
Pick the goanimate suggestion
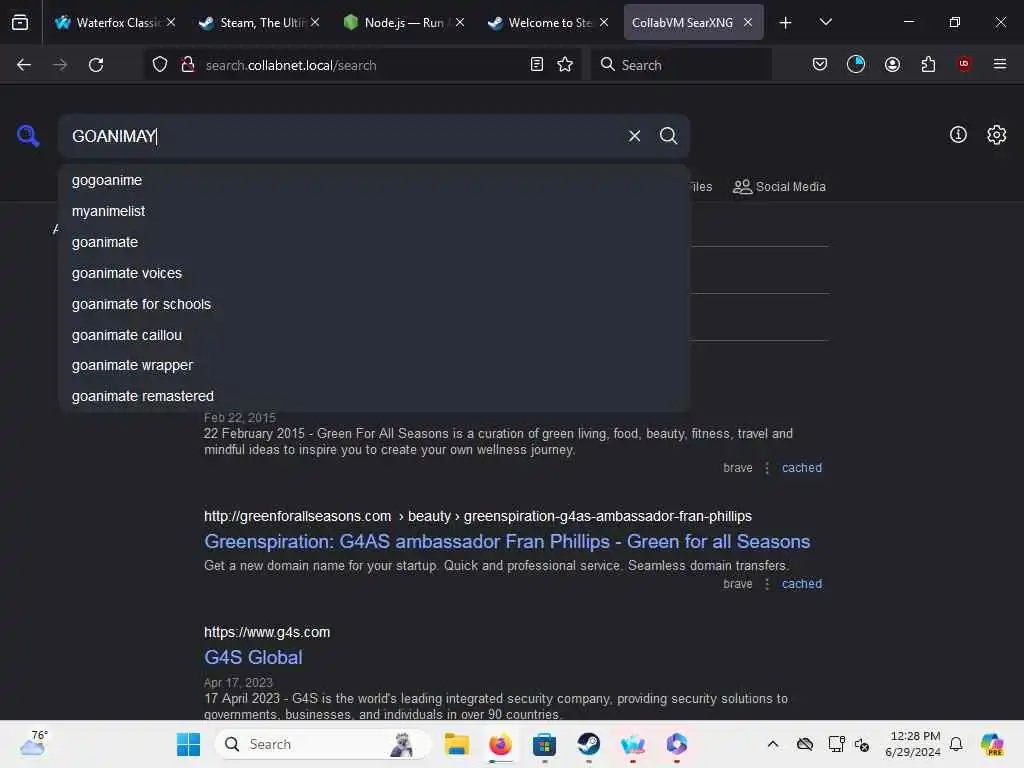[x=374, y=242]
